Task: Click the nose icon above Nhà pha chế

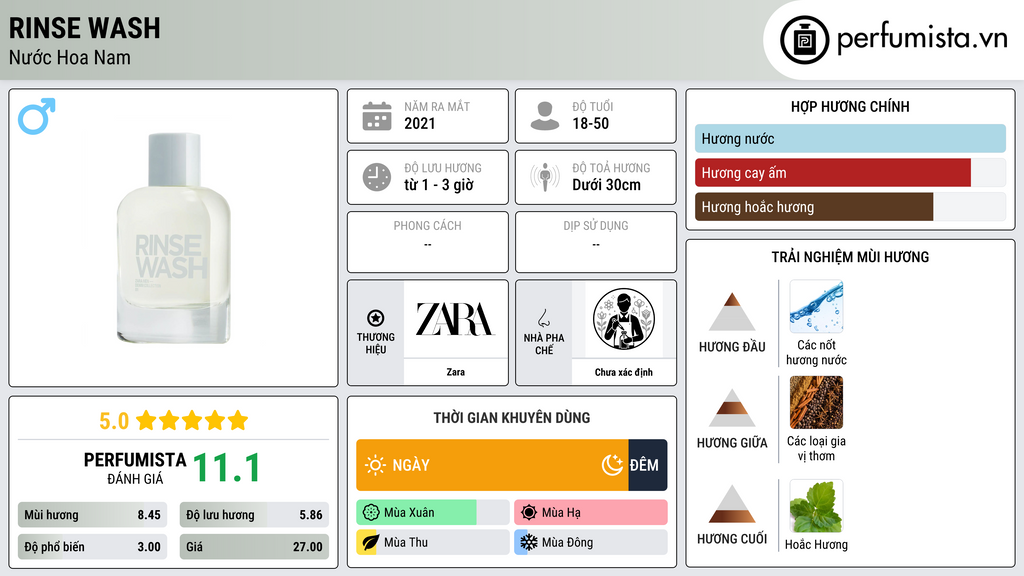Action: click(x=543, y=318)
